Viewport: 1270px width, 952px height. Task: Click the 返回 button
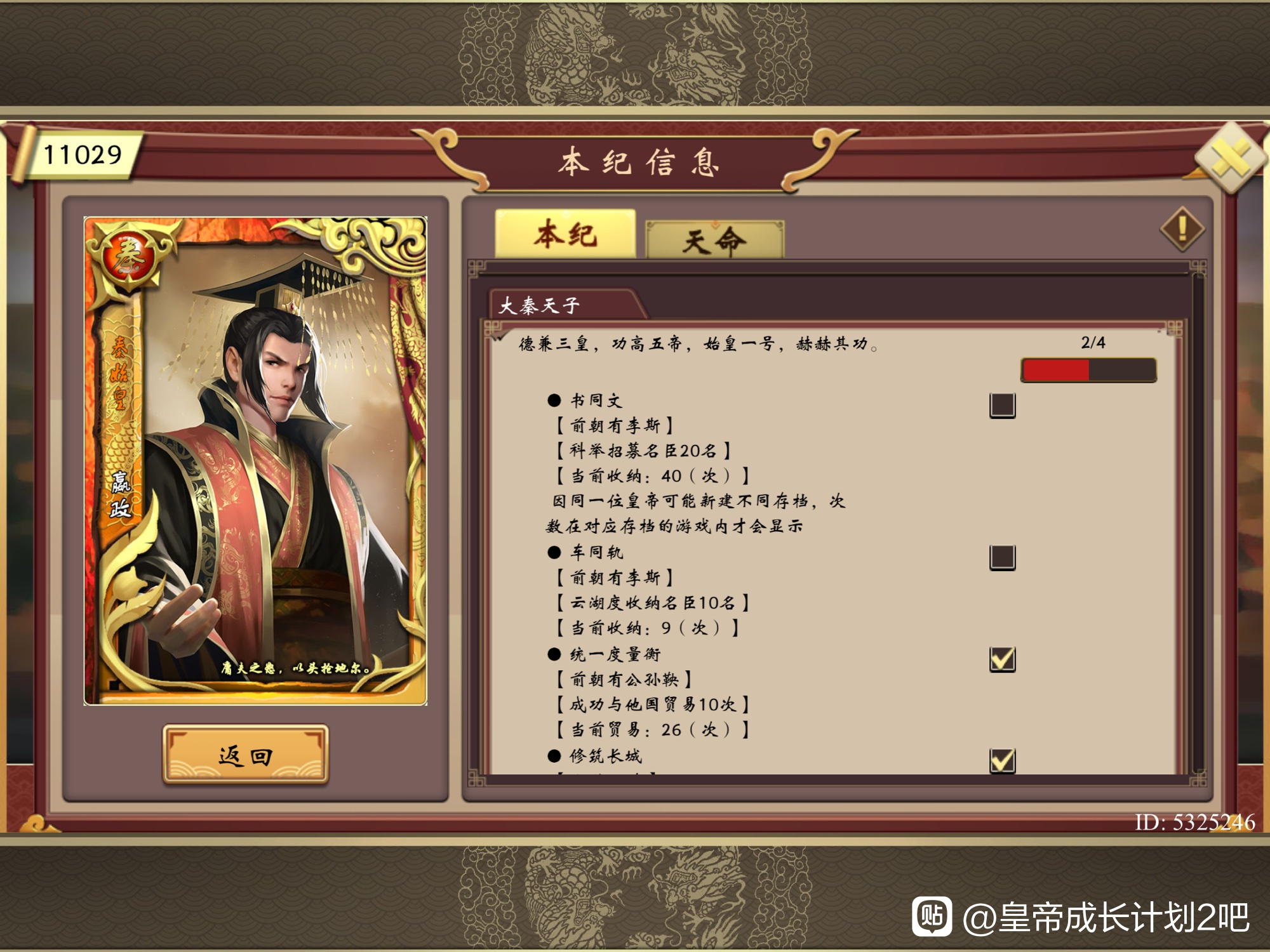click(246, 755)
